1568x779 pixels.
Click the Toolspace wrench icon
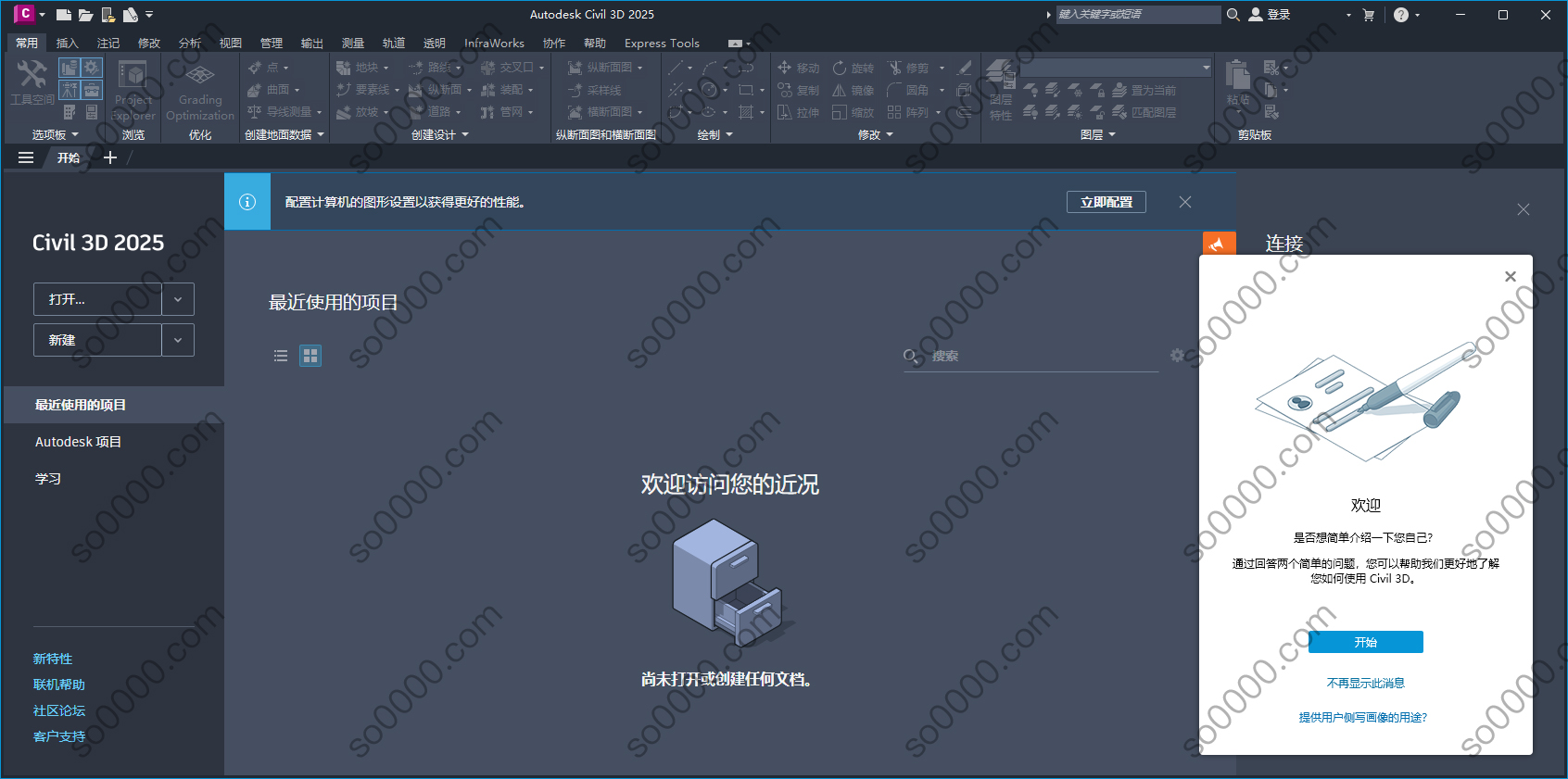[x=32, y=74]
